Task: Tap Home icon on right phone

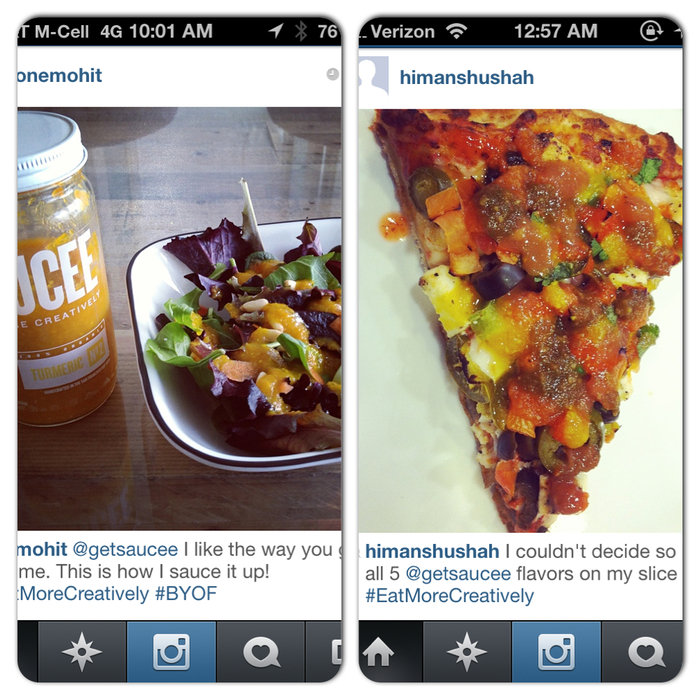Action: click(378, 651)
